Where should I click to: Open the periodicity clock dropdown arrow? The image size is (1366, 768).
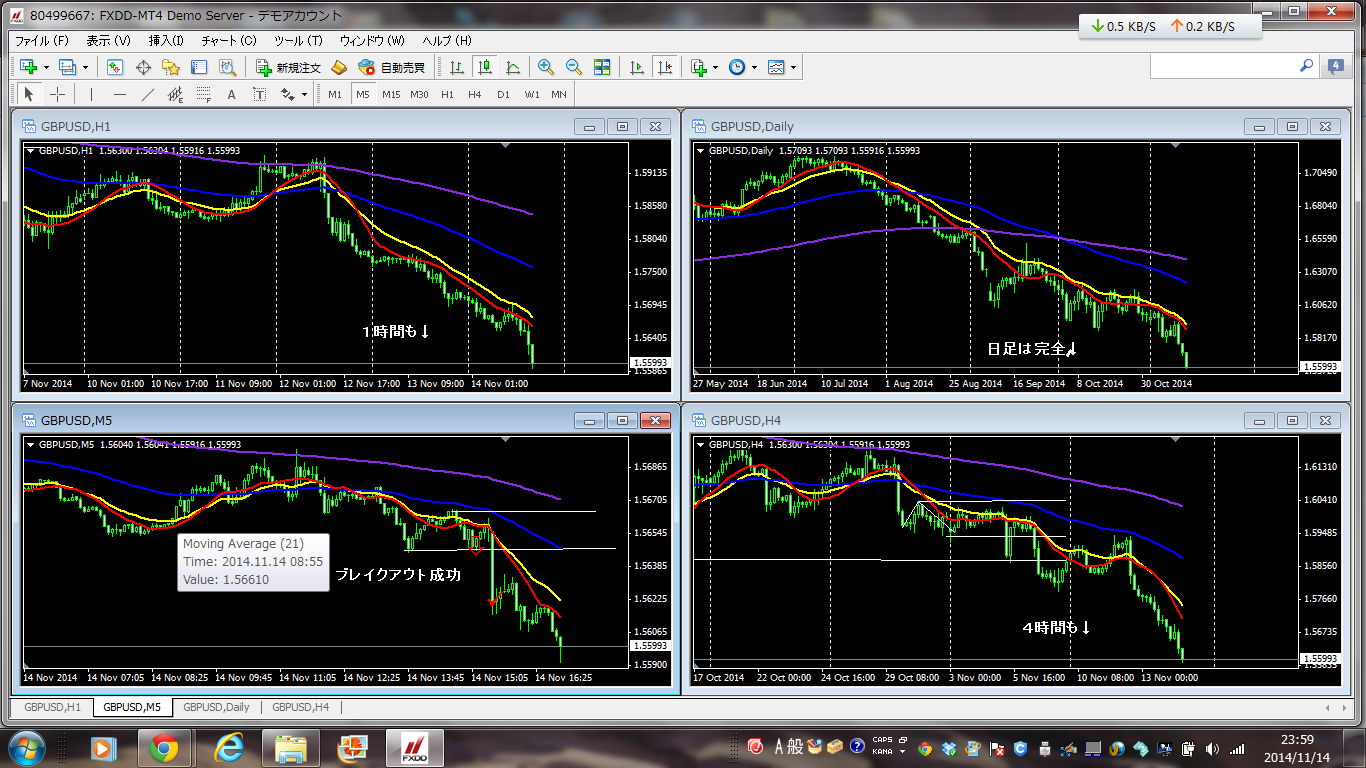(754, 67)
